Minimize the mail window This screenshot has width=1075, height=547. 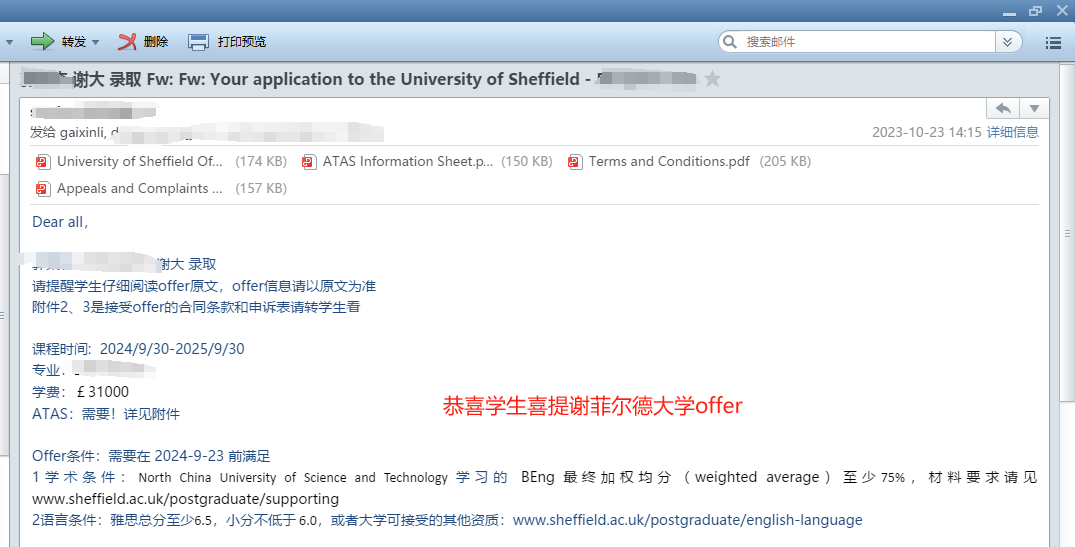pyautogui.click(x=1008, y=10)
